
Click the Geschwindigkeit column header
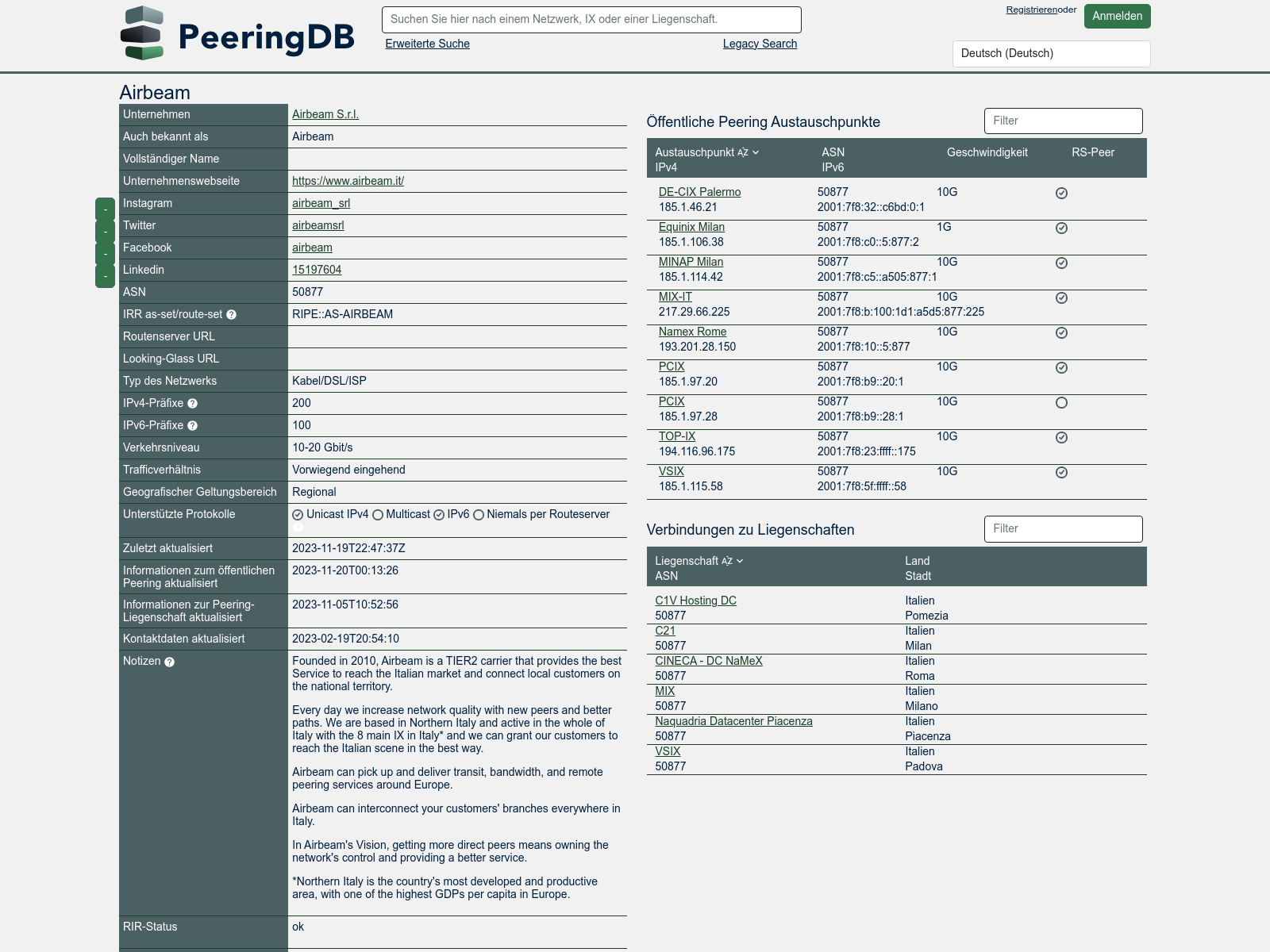987,152
